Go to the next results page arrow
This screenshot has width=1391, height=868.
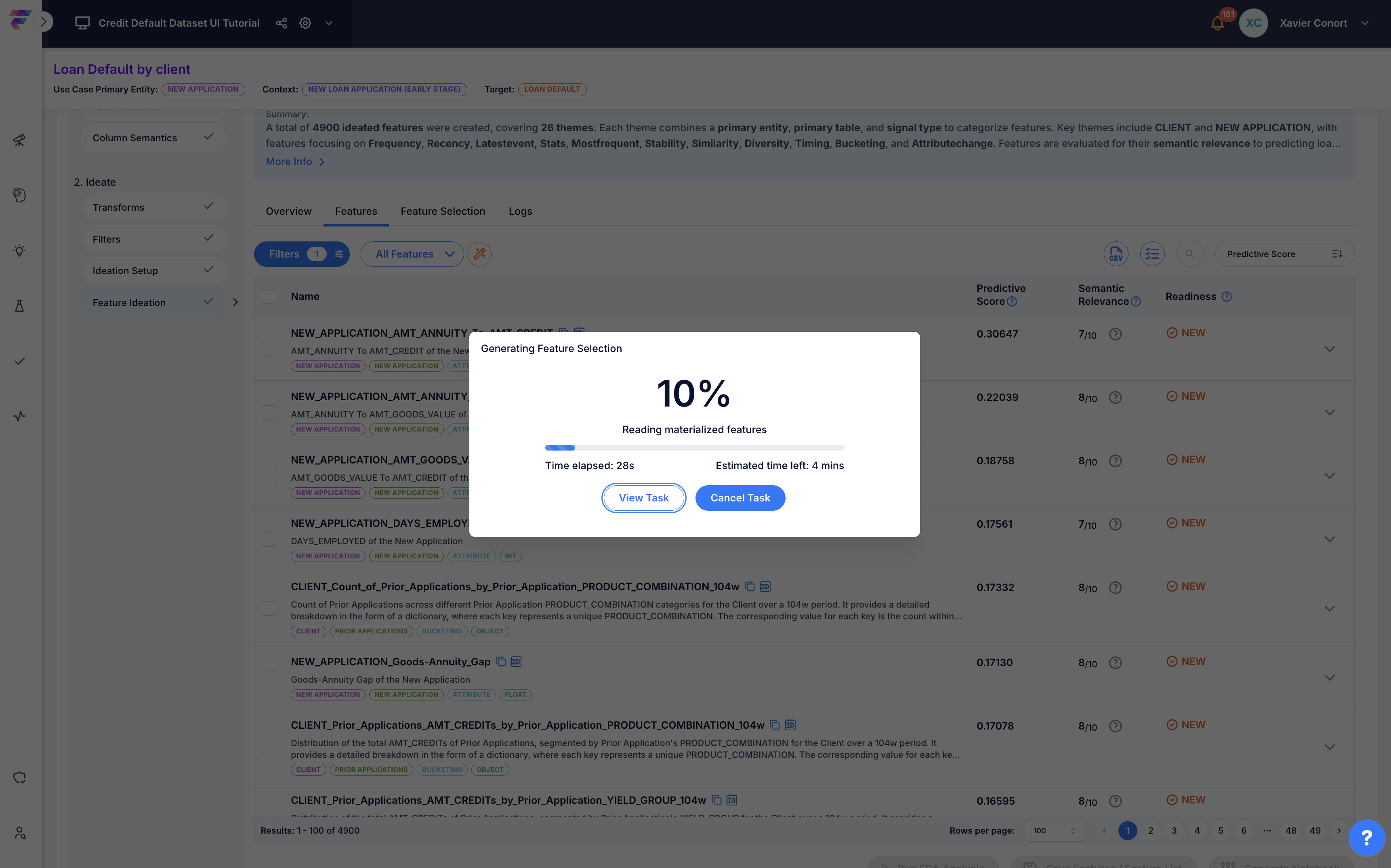(x=1339, y=831)
